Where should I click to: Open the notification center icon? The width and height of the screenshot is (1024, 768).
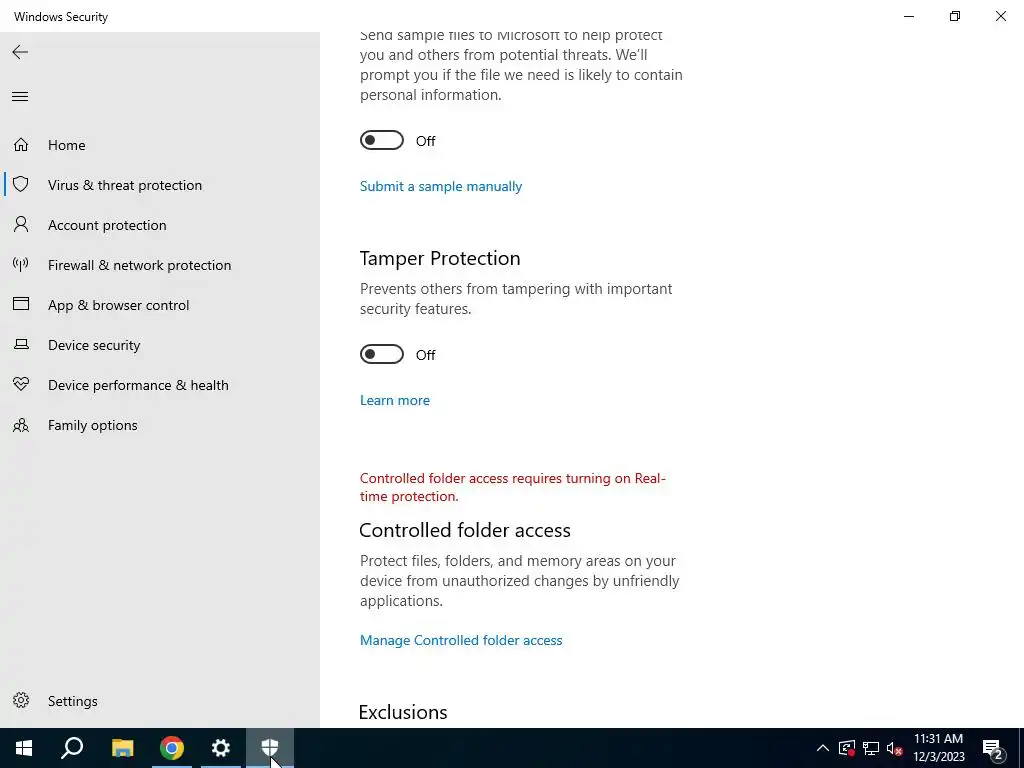tap(993, 748)
